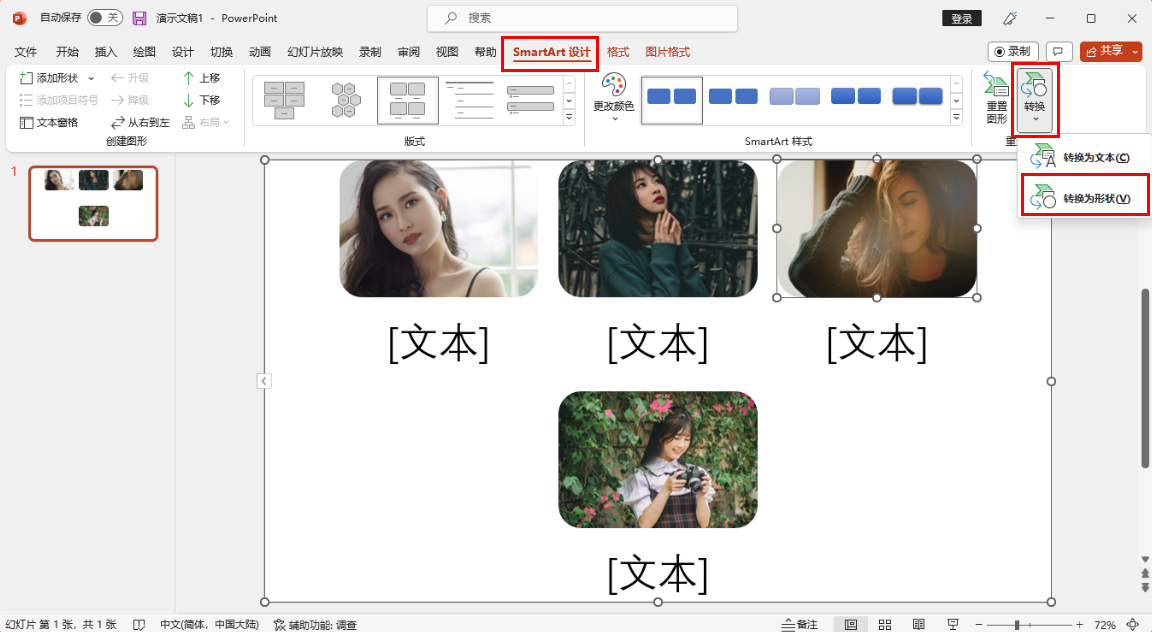Screen dimensions: 1152x632
Task: Move shape up with 上移
Action: click(201, 78)
